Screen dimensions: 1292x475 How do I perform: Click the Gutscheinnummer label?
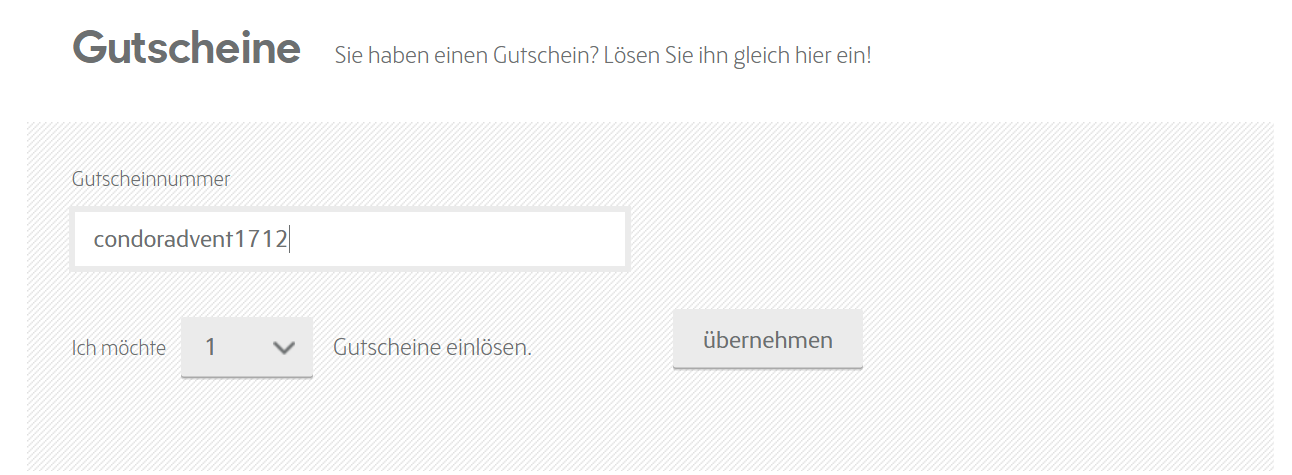coord(151,179)
